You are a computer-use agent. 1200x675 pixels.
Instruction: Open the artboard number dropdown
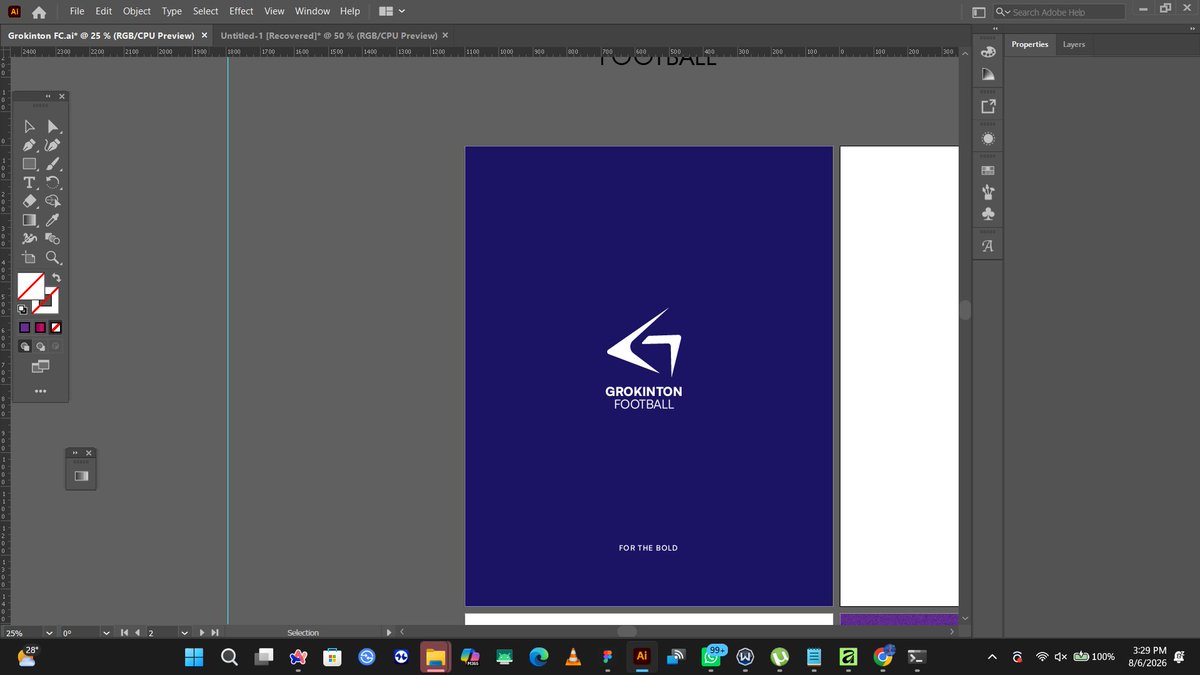pyautogui.click(x=184, y=633)
